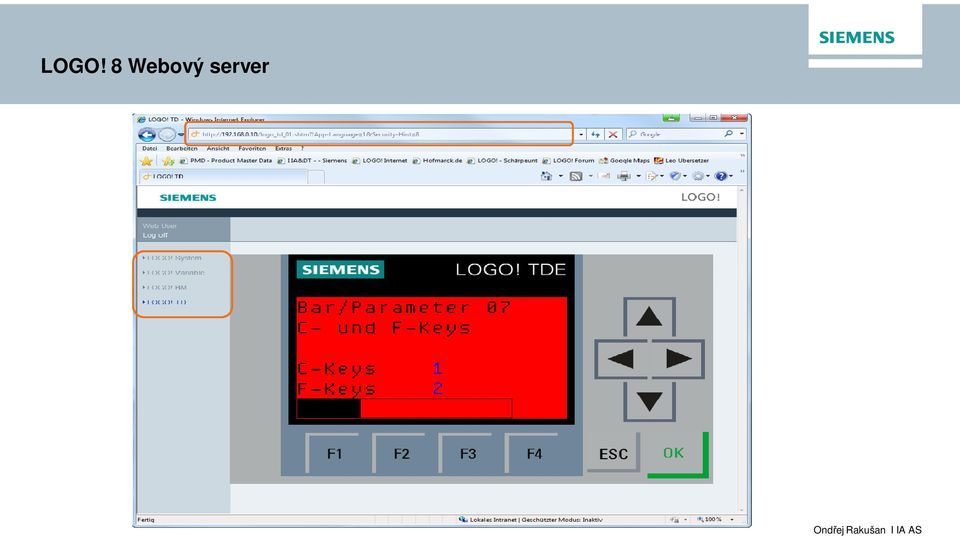This screenshot has height=537, width=960.
Task: Click the browser Forward arrow button
Action: (x=167, y=135)
